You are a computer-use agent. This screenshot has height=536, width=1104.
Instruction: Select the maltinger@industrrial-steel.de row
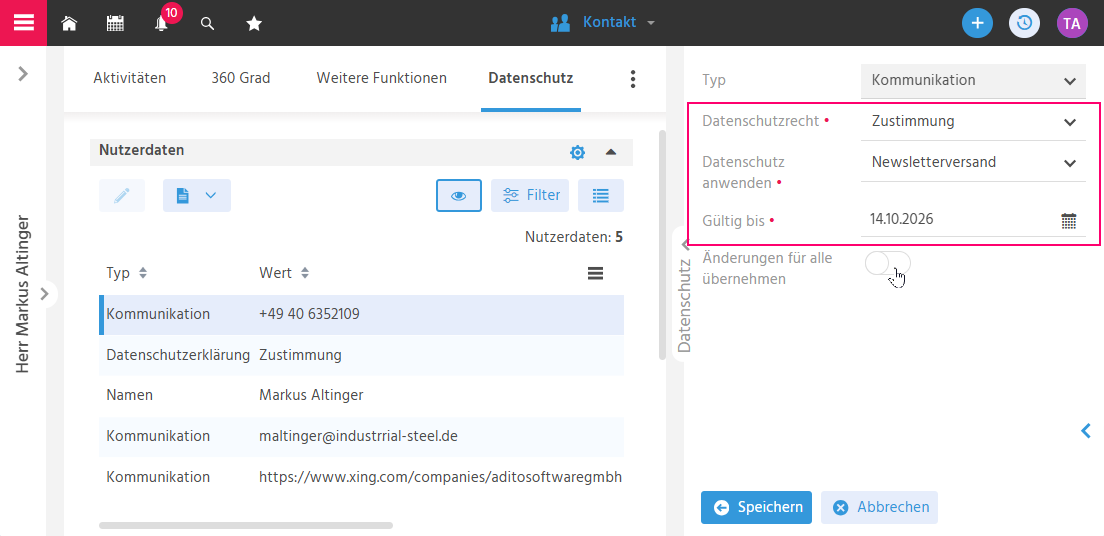point(361,436)
